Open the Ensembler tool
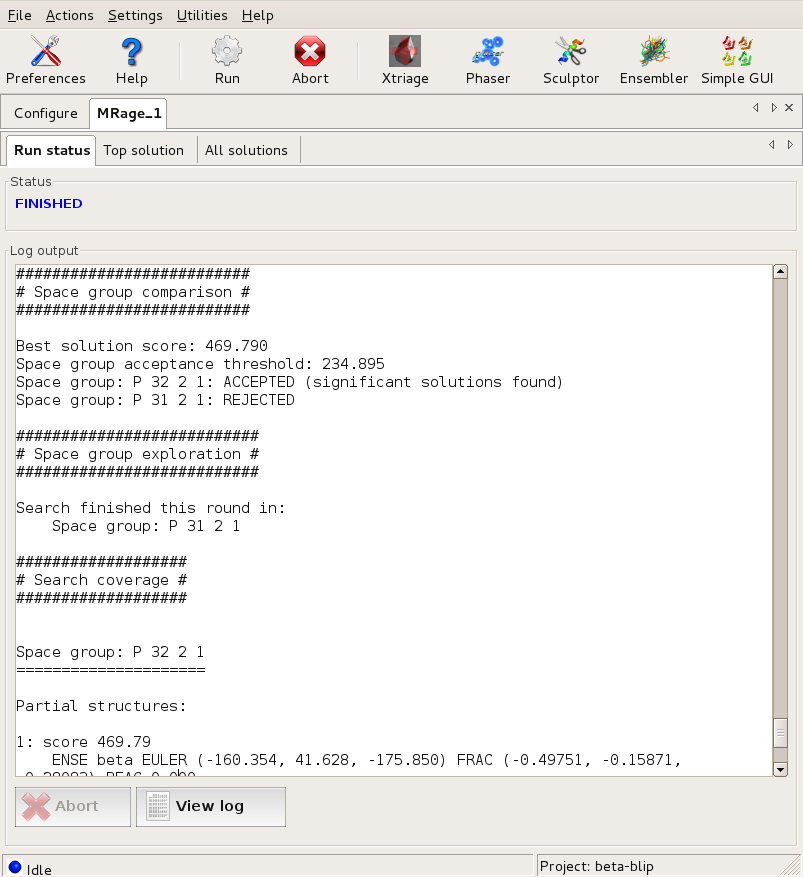The width and height of the screenshot is (803, 877). click(654, 60)
